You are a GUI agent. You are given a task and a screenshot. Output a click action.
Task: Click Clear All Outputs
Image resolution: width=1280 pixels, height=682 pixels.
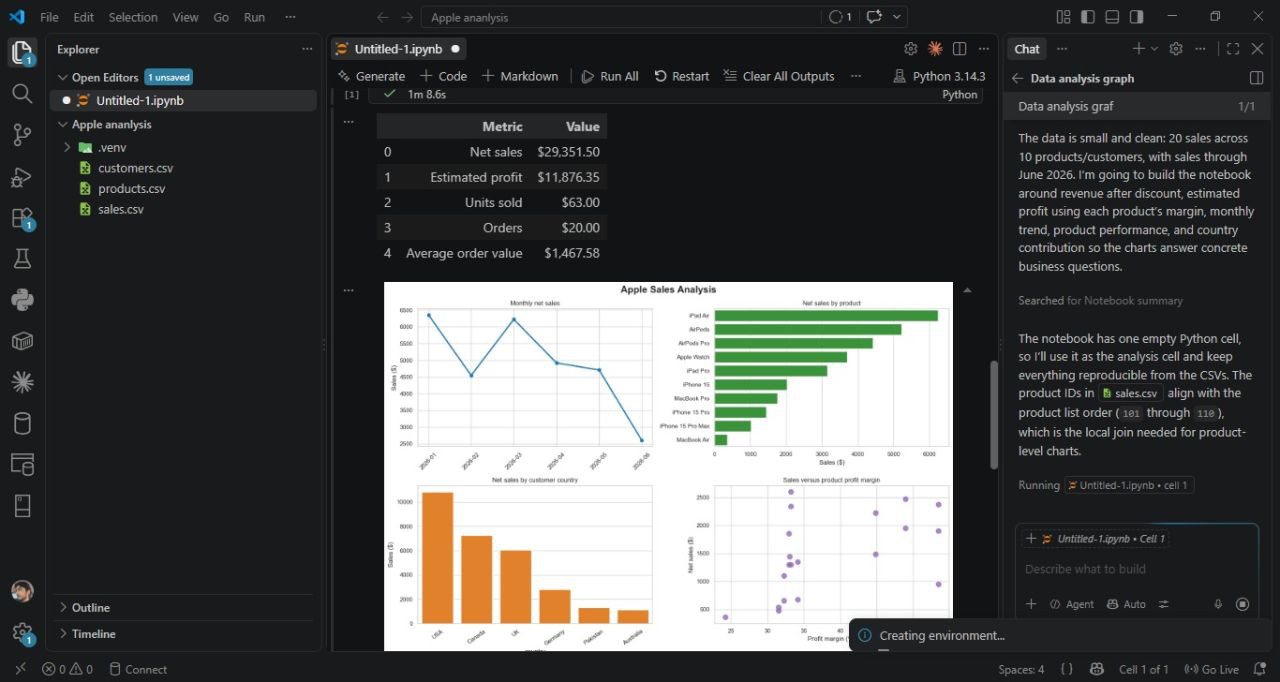(x=778, y=76)
